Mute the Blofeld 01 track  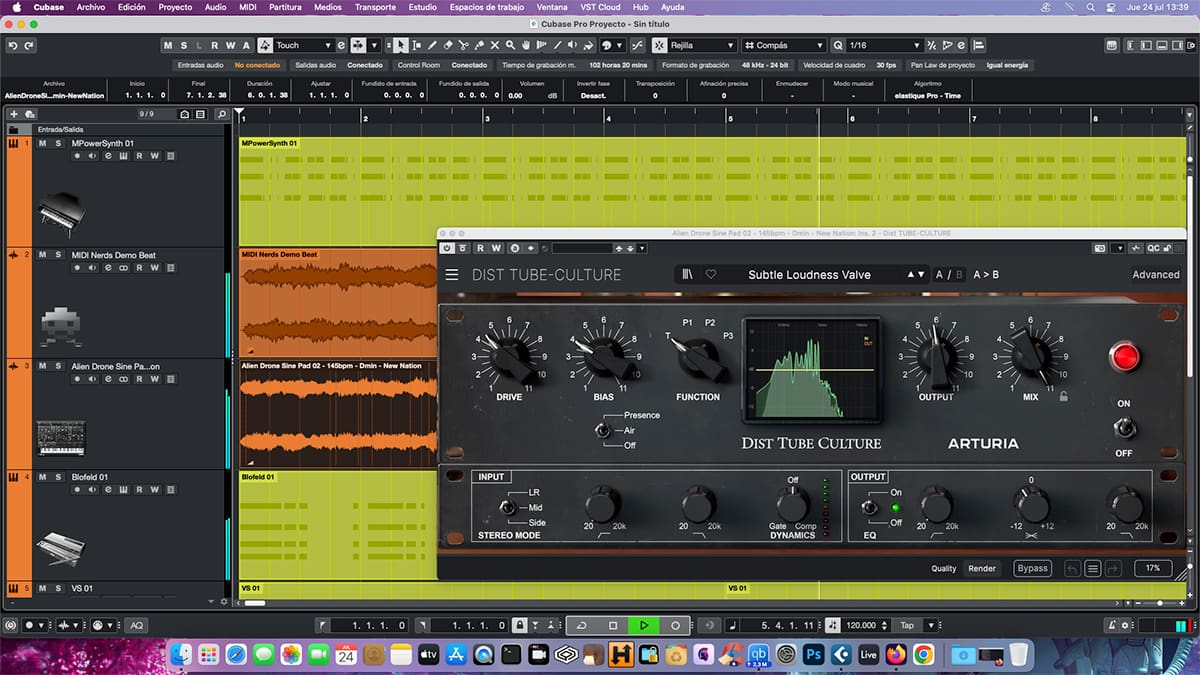pyautogui.click(x=43, y=477)
